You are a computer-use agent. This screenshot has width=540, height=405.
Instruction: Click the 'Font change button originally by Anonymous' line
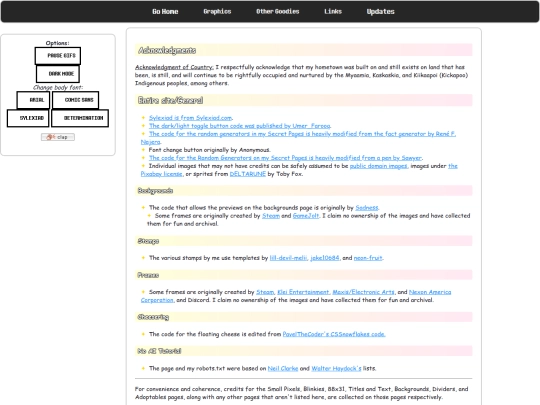[x=209, y=150]
